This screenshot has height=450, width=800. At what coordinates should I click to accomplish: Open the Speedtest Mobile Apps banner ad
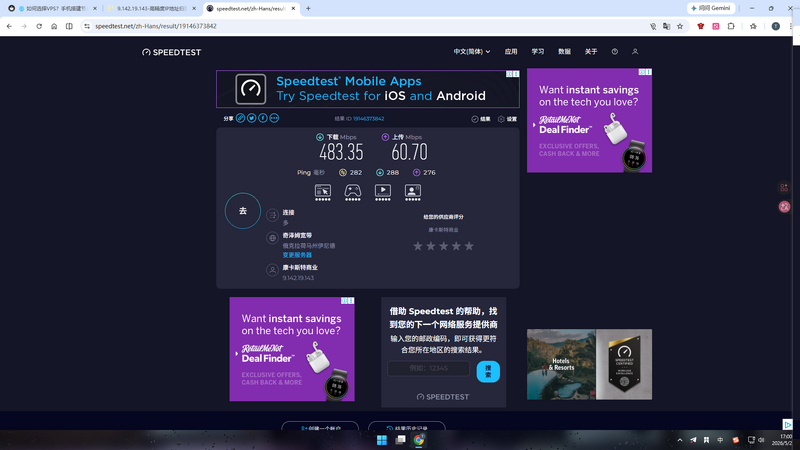point(368,89)
